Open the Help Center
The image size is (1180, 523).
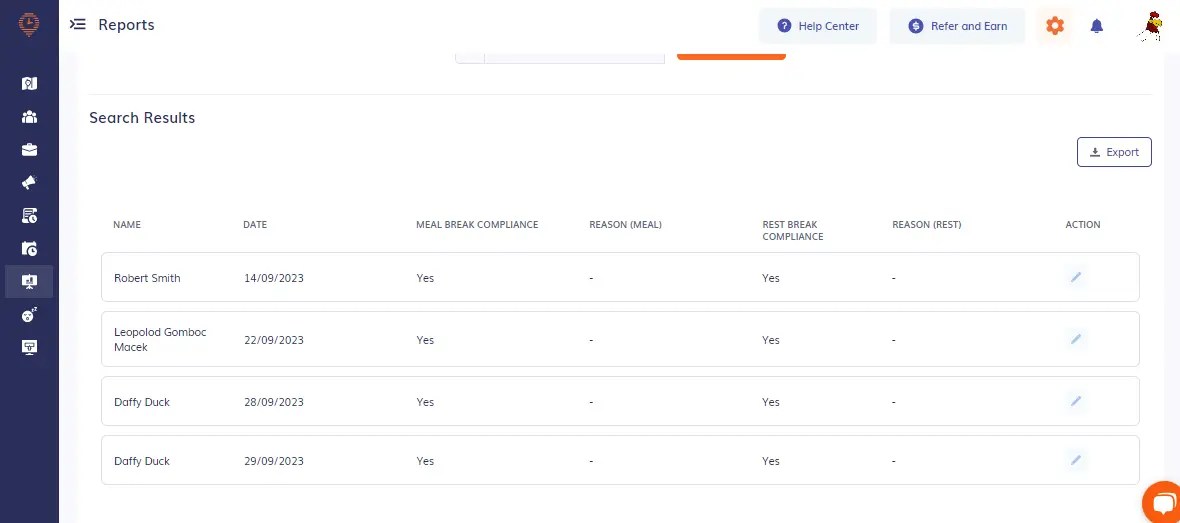pyautogui.click(x=817, y=26)
